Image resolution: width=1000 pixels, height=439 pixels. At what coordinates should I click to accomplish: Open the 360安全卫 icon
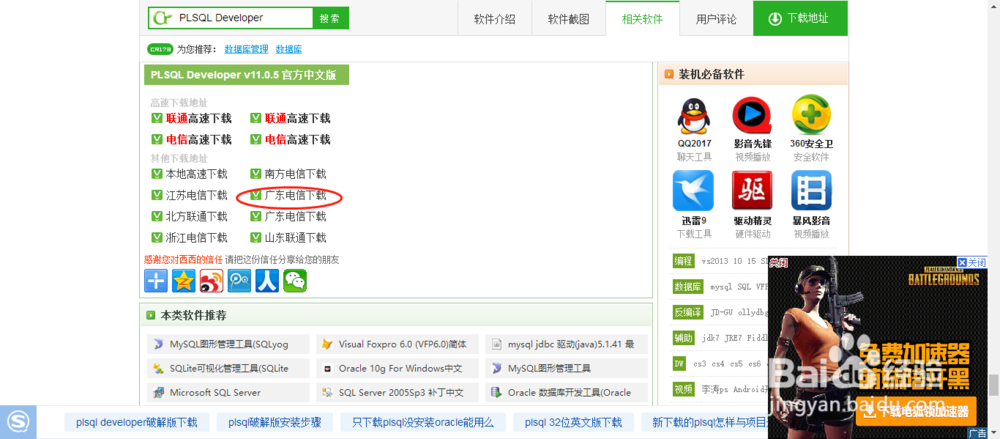point(811,115)
